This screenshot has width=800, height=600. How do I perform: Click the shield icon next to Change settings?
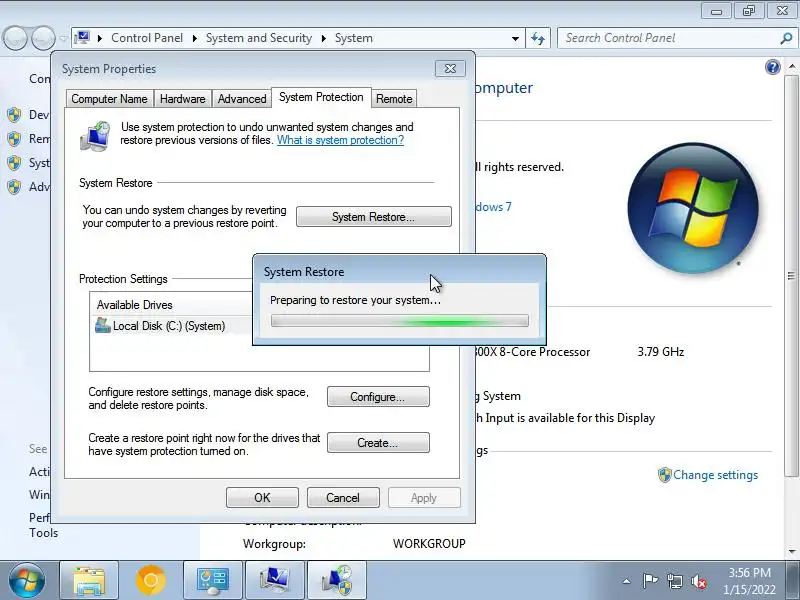tap(664, 475)
